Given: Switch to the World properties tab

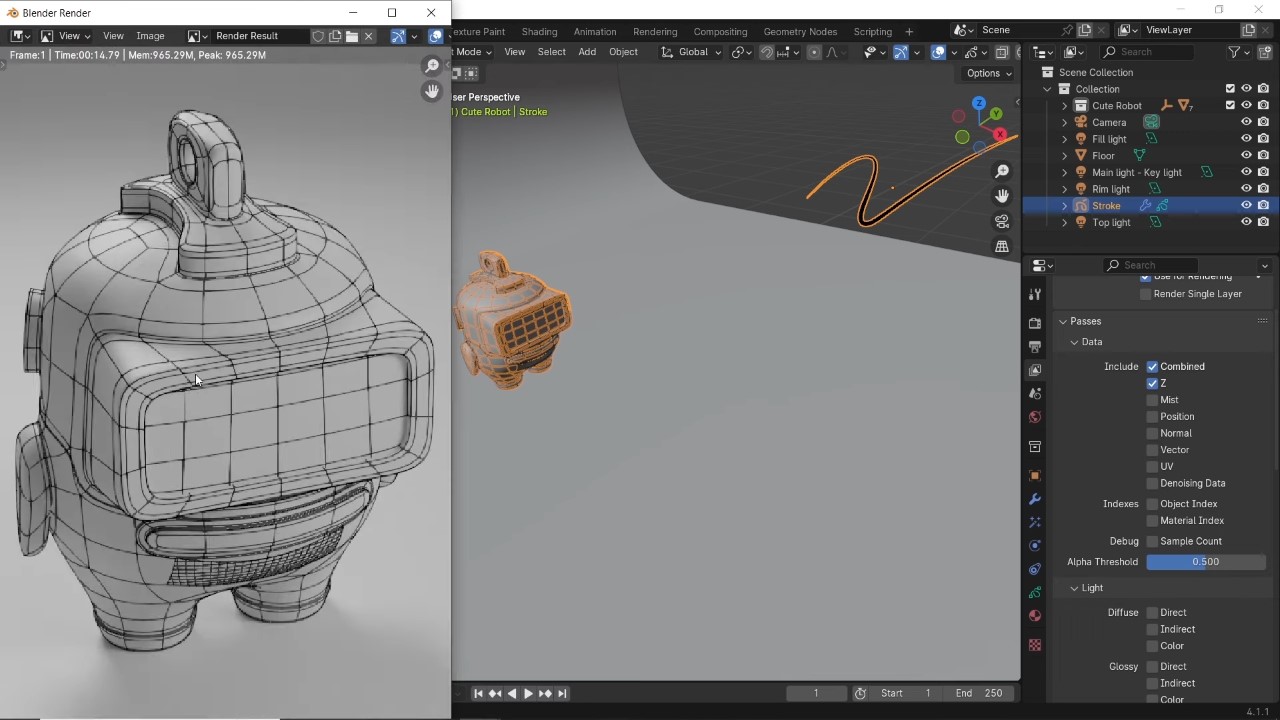Looking at the screenshot, I should (1034, 417).
